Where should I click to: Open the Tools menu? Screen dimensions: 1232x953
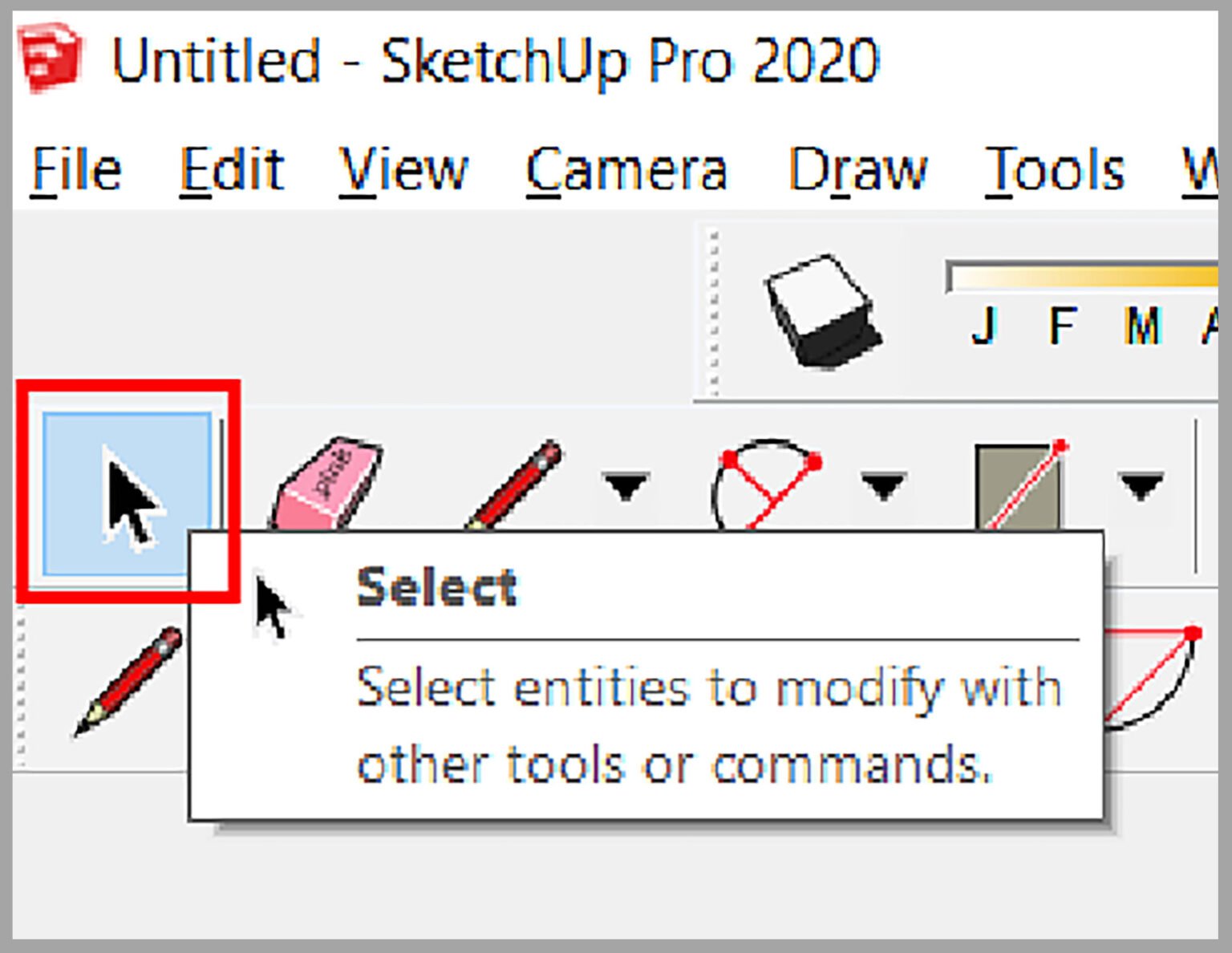click(x=1053, y=168)
